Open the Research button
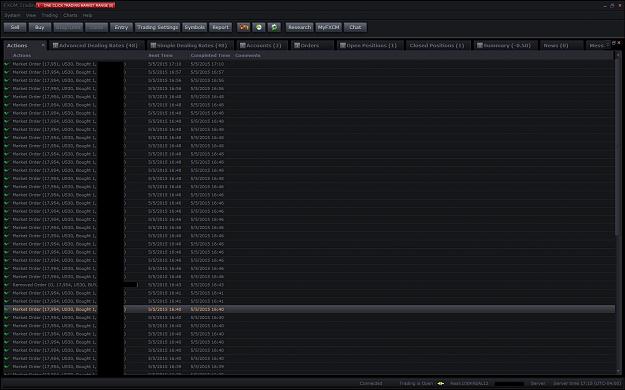Screen dimensions: 625x390 click(299, 27)
